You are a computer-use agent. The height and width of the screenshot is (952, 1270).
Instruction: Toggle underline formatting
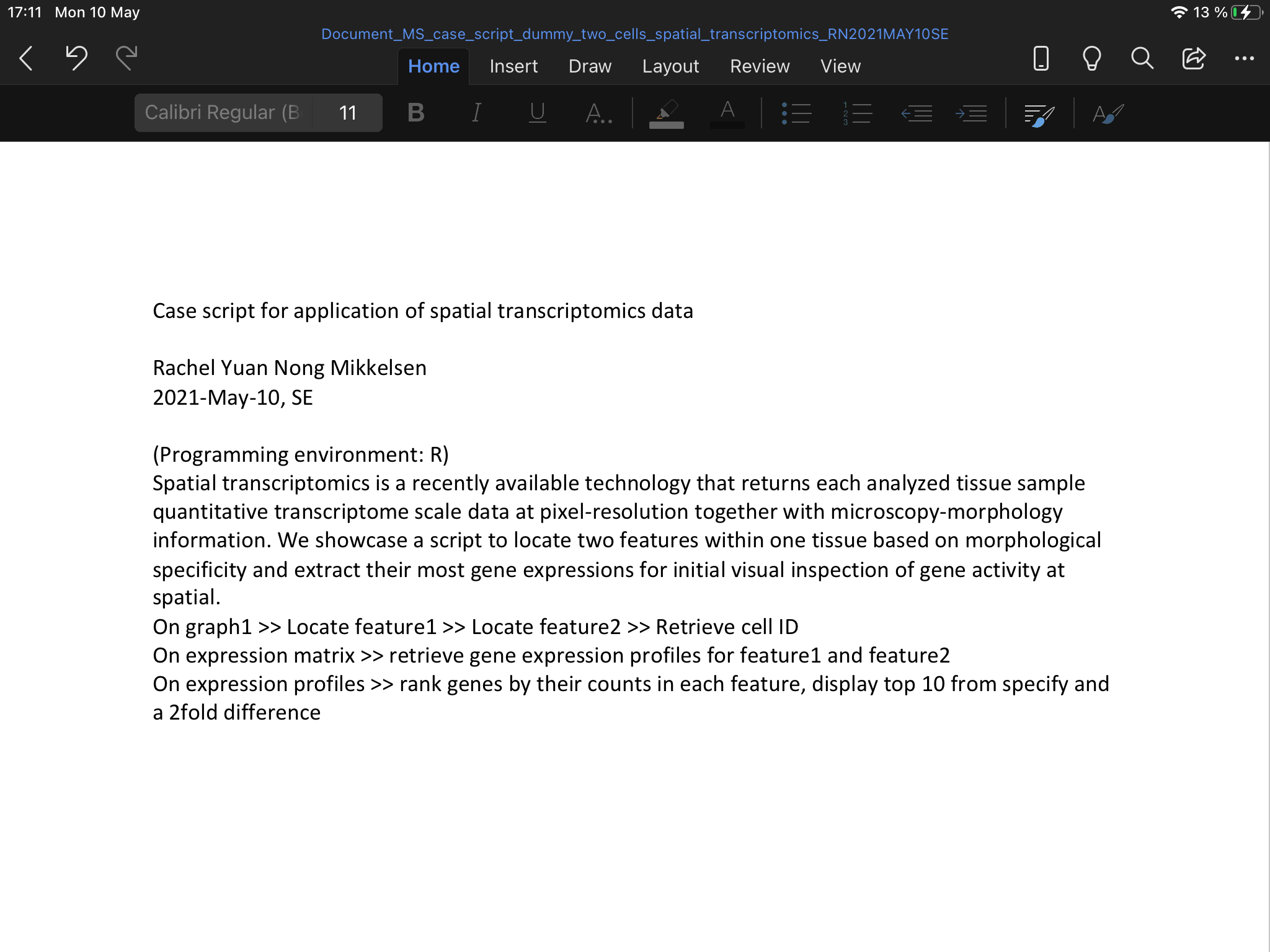(x=537, y=113)
